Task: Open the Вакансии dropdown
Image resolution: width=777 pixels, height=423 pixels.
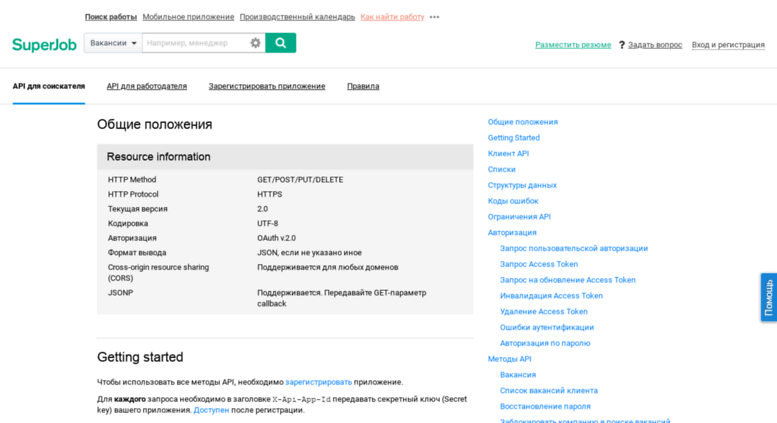Action: point(113,43)
